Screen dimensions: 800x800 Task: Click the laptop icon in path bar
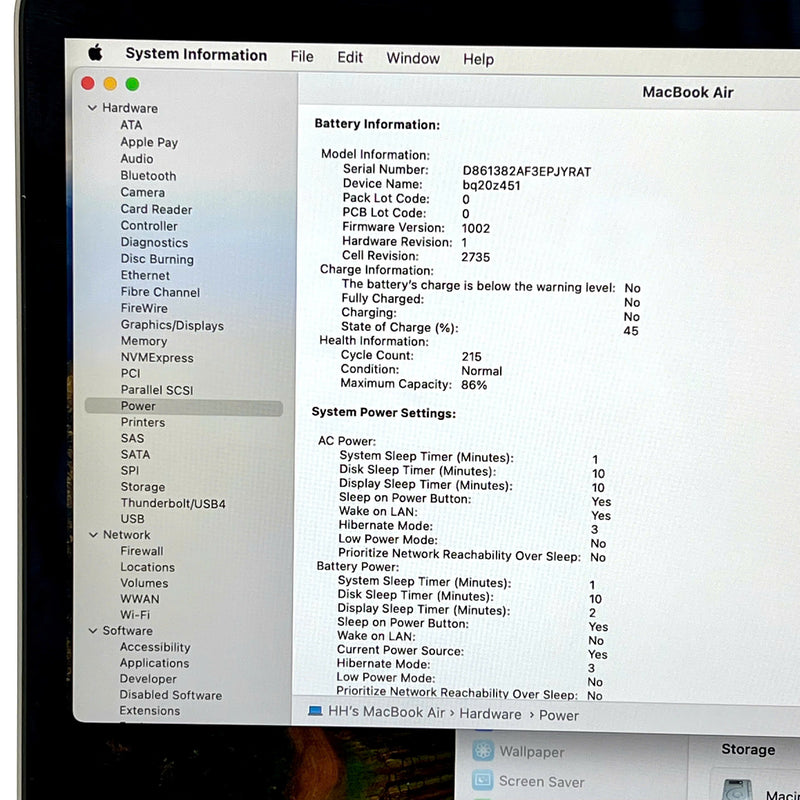click(315, 712)
